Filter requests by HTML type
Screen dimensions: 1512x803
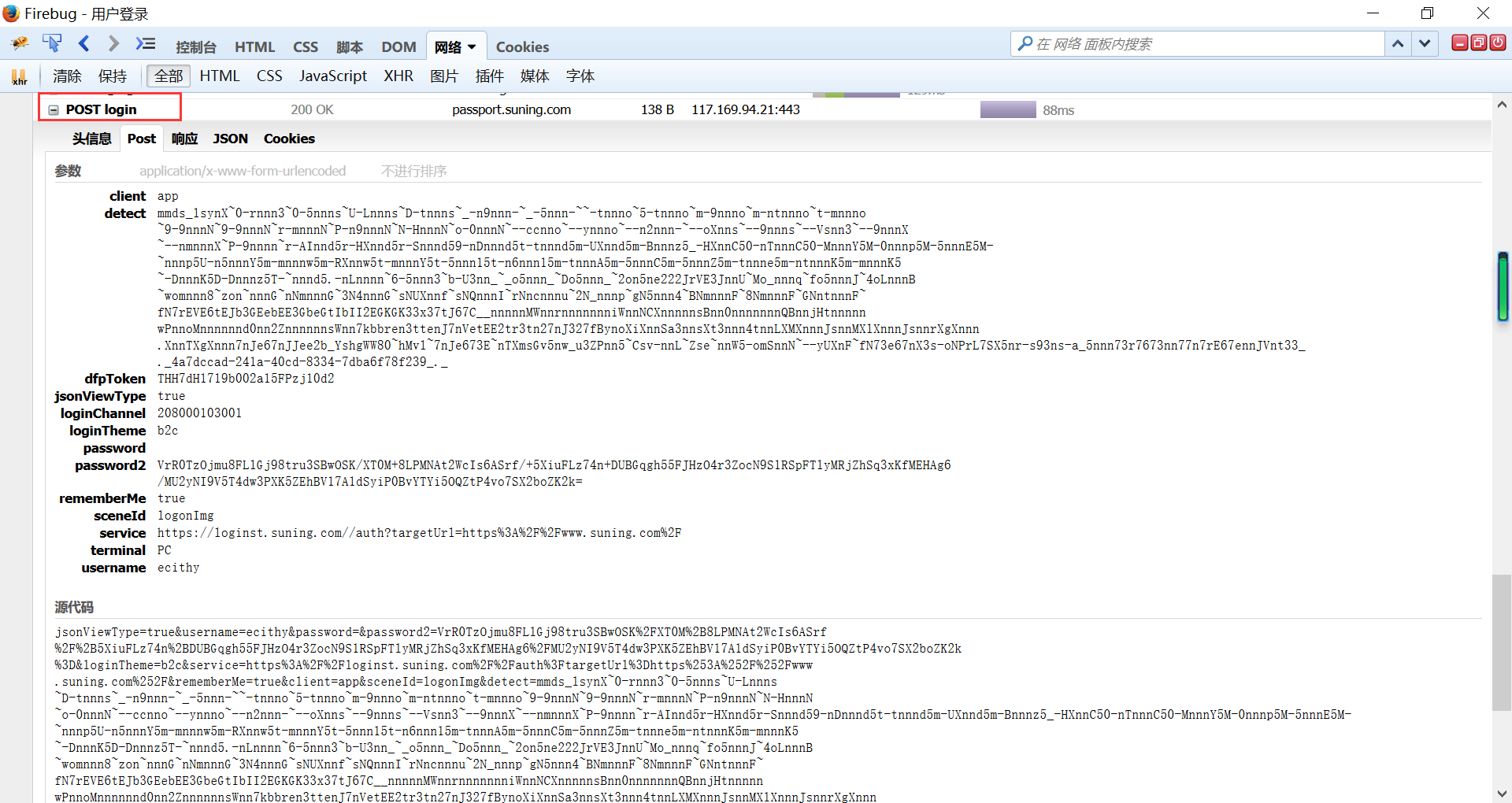(220, 76)
